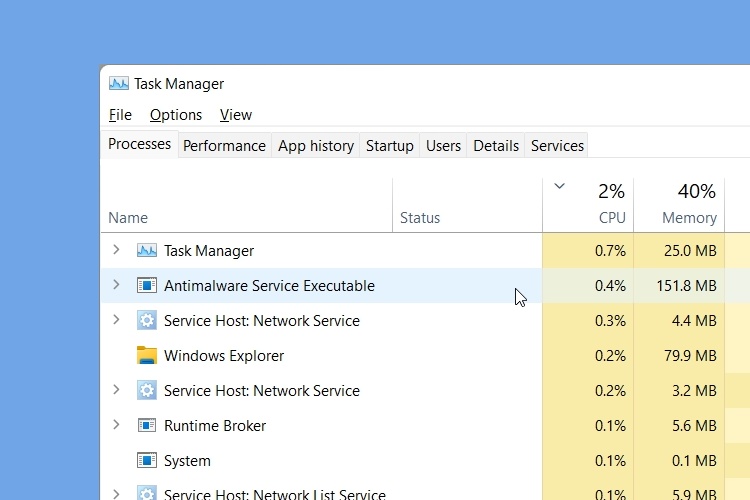This screenshot has height=500, width=750.
Task: Click the Service Host: Network List Service gear icon
Action: (147, 493)
